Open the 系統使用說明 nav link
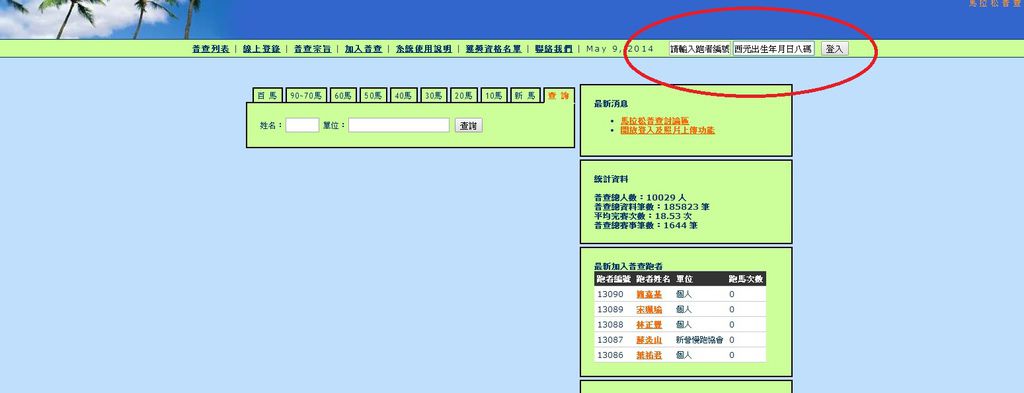Viewport: 1024px width, 393px height. click(423, 49)
